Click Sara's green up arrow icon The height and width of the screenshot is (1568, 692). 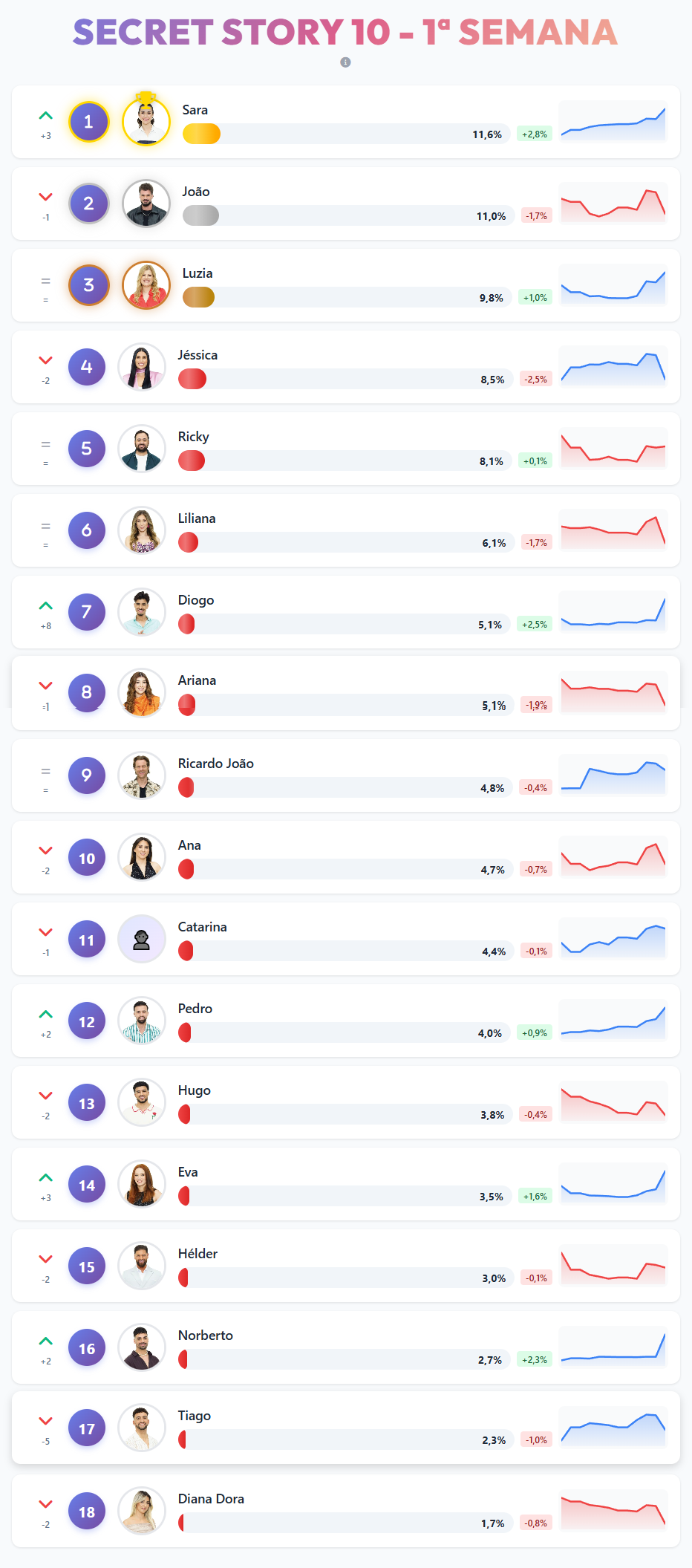[46, 116]
